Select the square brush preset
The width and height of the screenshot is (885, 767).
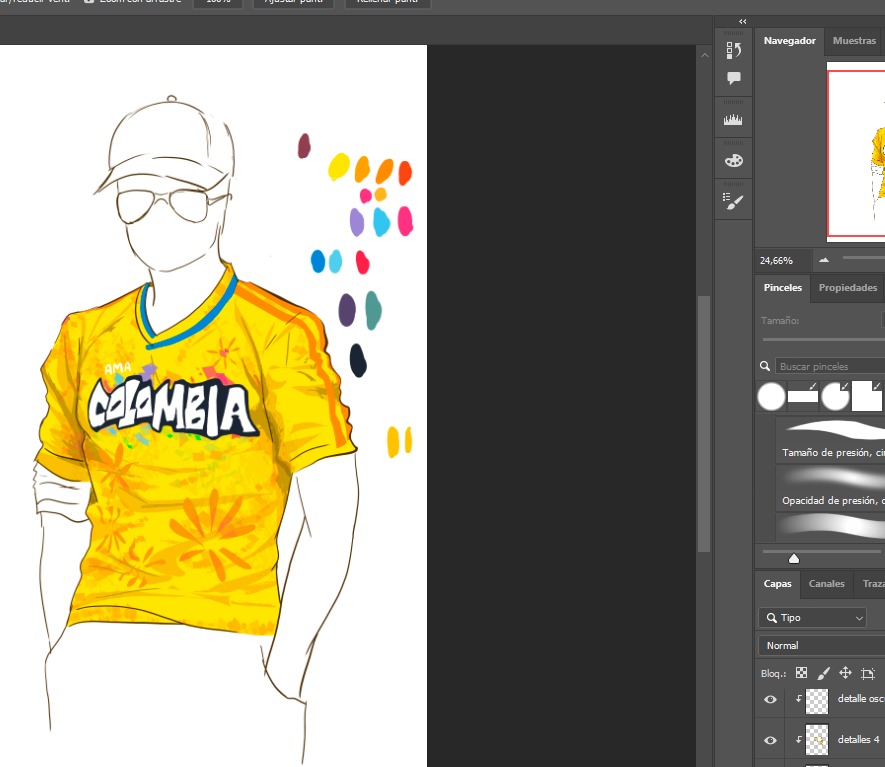(x=867, y=396)
